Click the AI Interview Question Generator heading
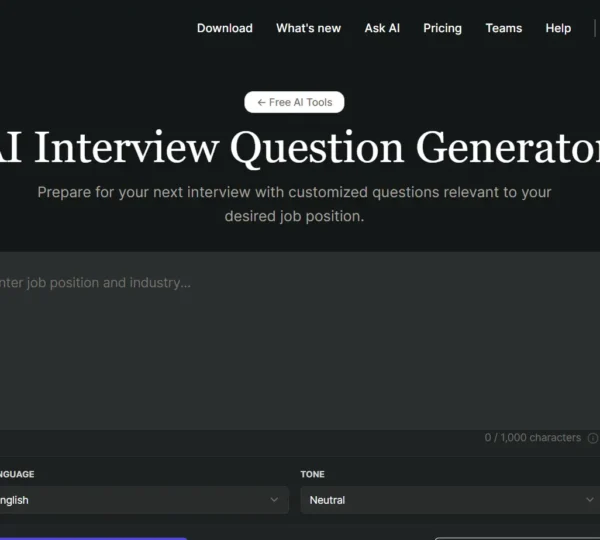The width and height of the screenshot is (600, 540). click(x=300, y=148)
